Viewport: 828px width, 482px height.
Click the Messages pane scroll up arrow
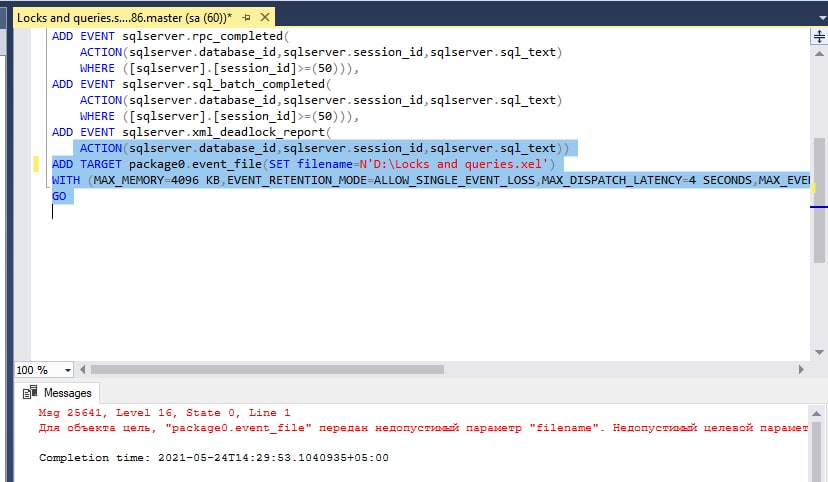click(x=816, y=413)
